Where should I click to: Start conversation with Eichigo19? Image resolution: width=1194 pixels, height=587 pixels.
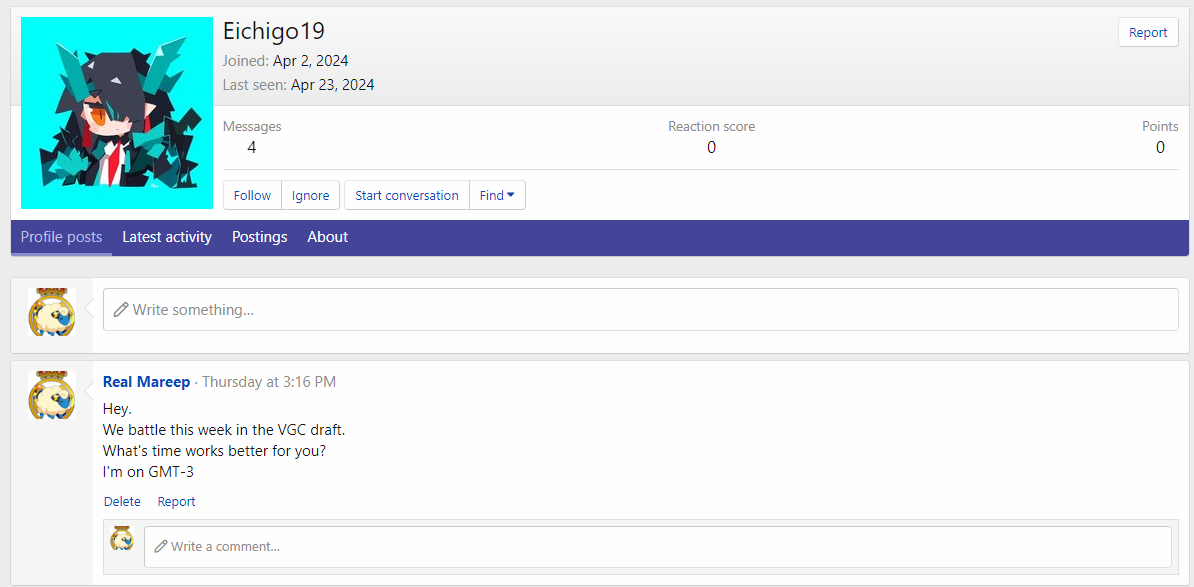pos(406,196)
